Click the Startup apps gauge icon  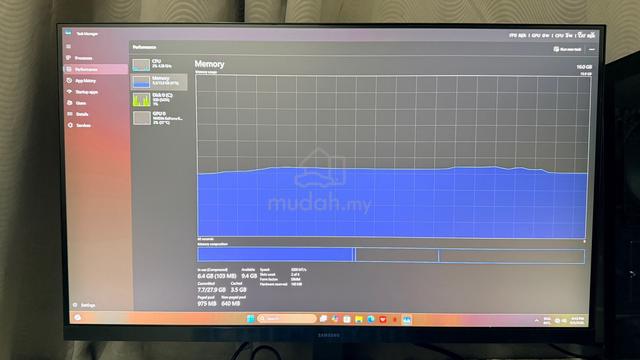69,92
